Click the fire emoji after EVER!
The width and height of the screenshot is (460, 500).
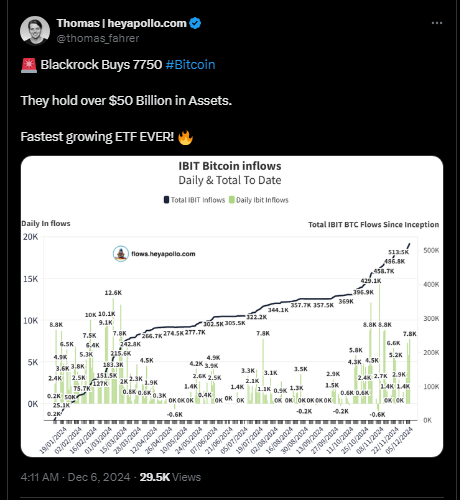click(185, 137)
